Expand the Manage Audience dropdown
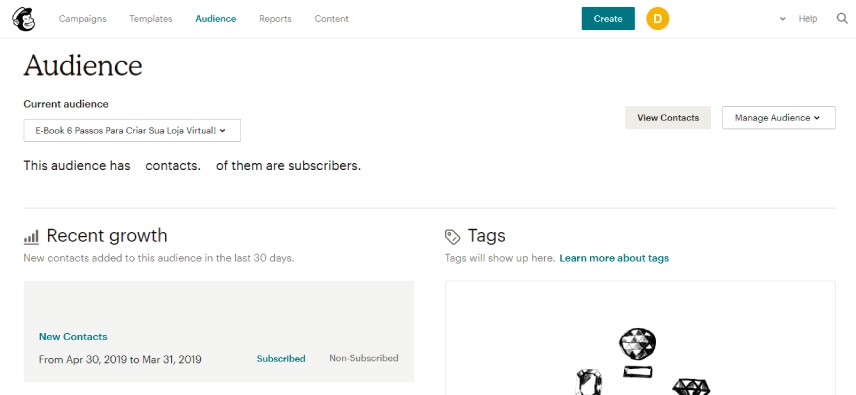856x395 pixels. [778, 118]
